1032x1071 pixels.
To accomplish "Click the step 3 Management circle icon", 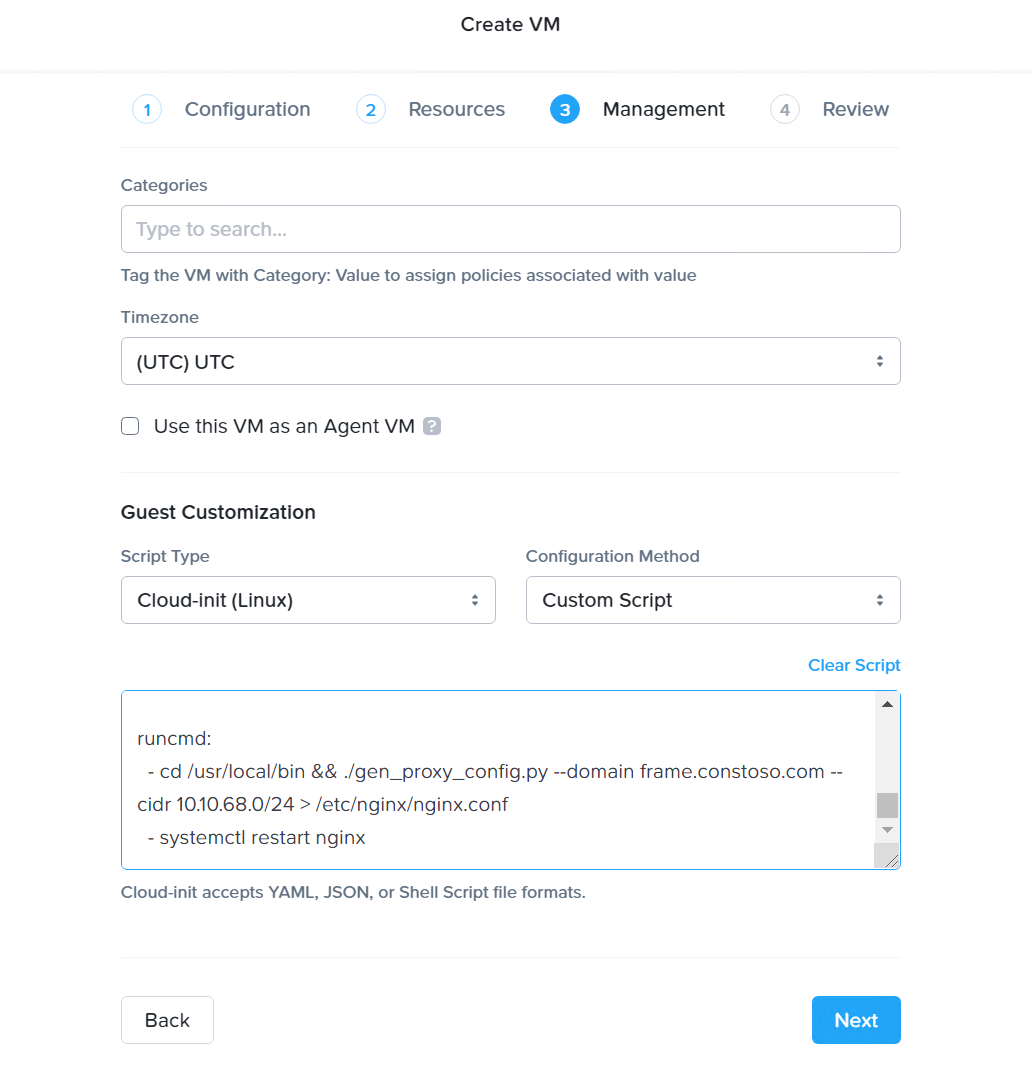I will [x=565, y=110].
